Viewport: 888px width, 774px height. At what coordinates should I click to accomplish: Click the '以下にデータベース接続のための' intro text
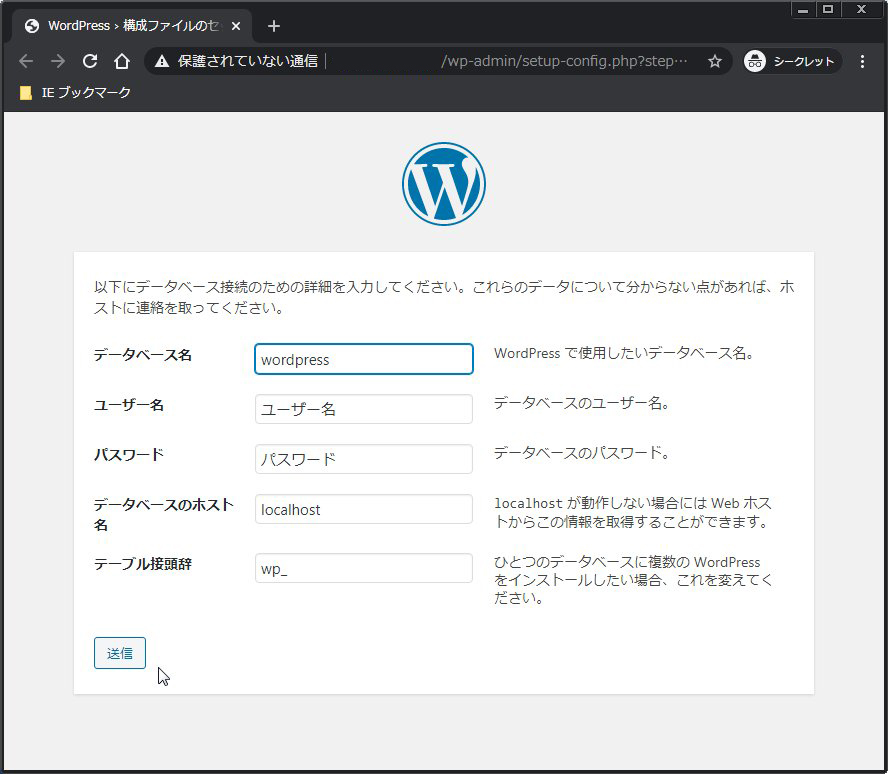pyautogui.click(x=445, y=297)
